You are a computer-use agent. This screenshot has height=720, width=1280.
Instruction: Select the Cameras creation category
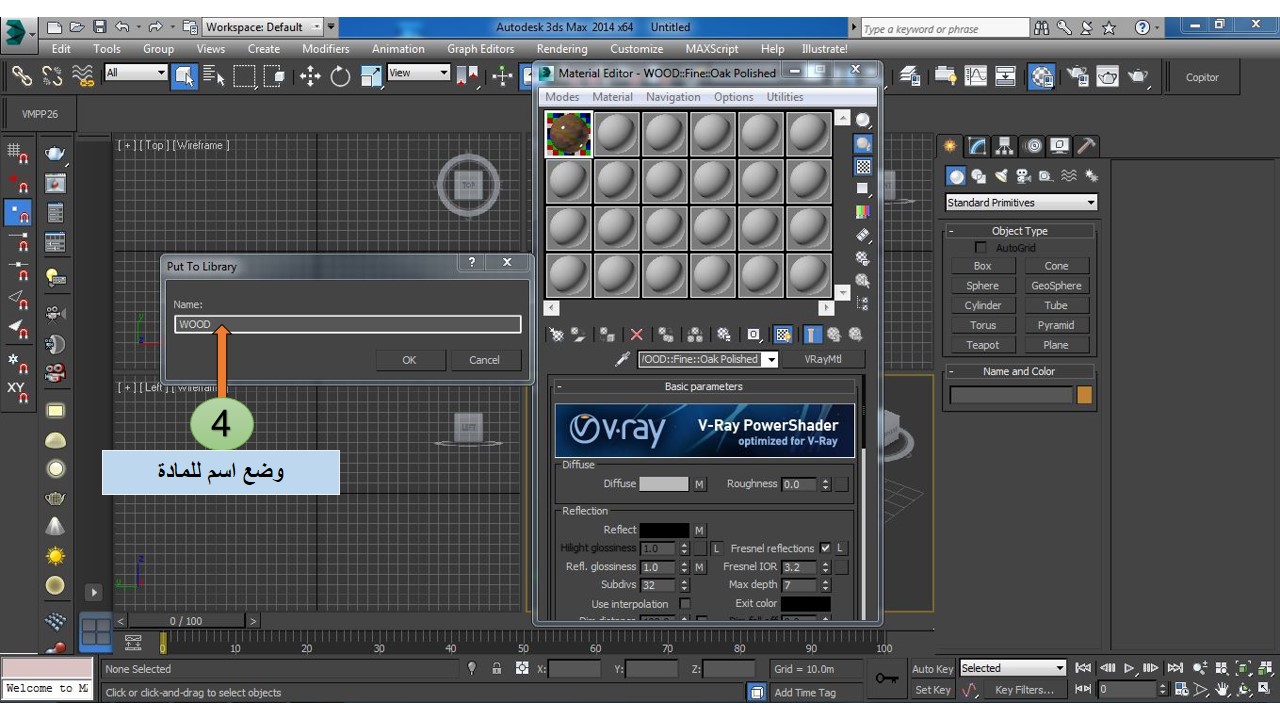(1023, 176)
